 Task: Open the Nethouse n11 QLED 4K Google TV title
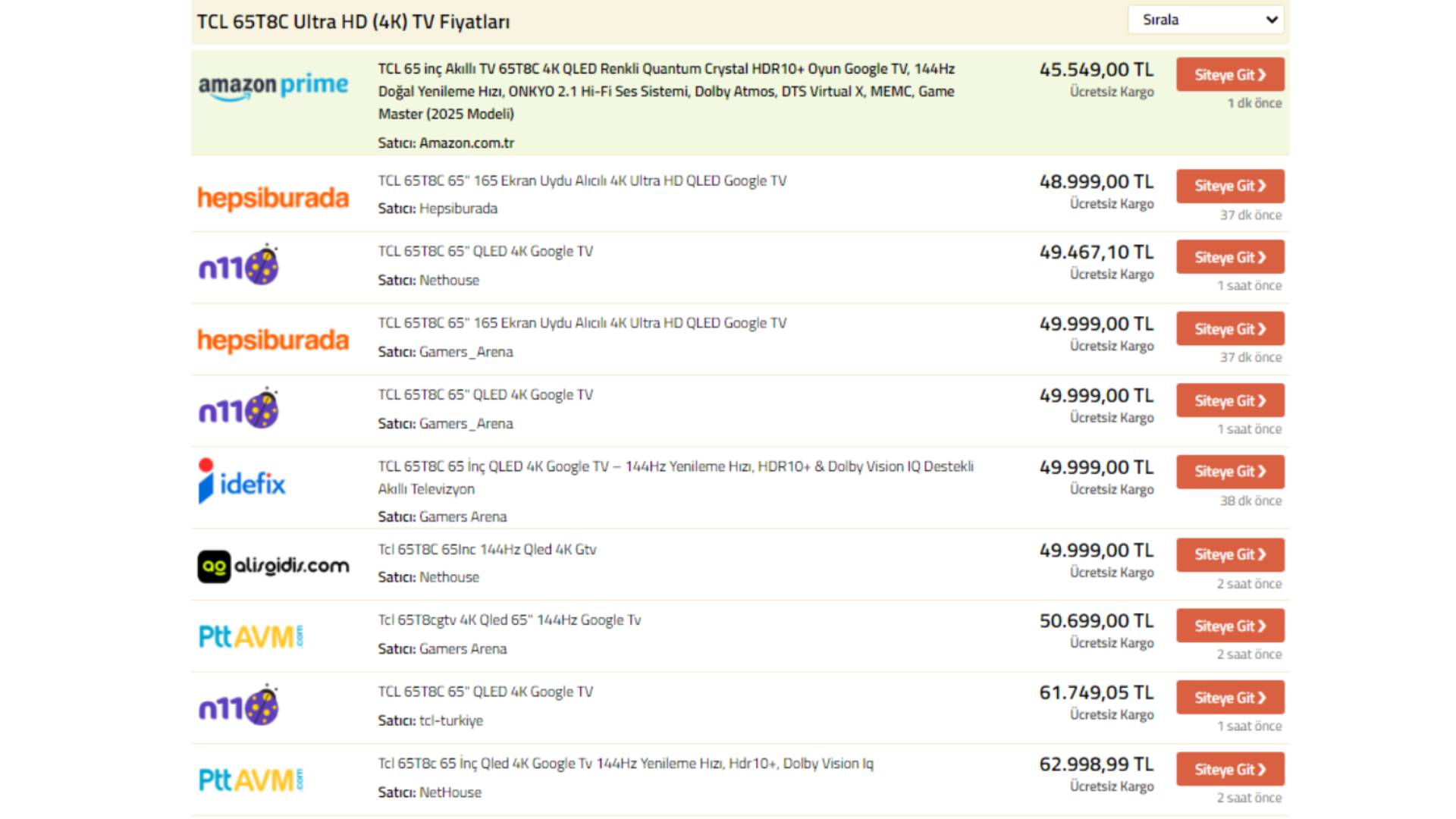pyautogui.click(x=485, y=252)
